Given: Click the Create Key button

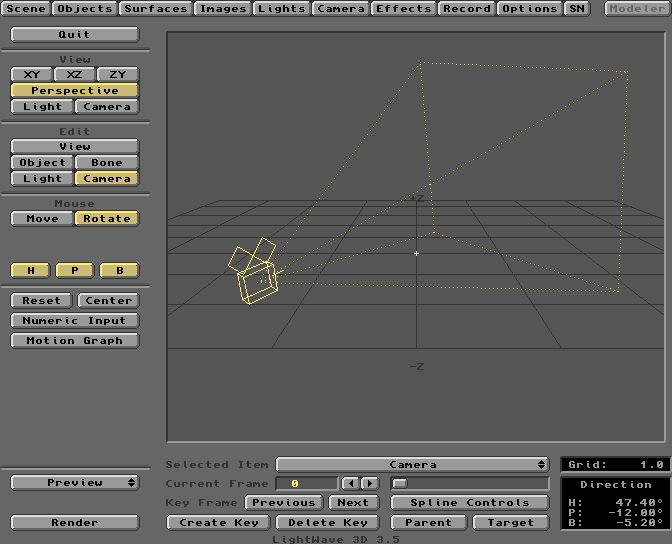Looking at the screenshot, I should [x=217, y=522].
